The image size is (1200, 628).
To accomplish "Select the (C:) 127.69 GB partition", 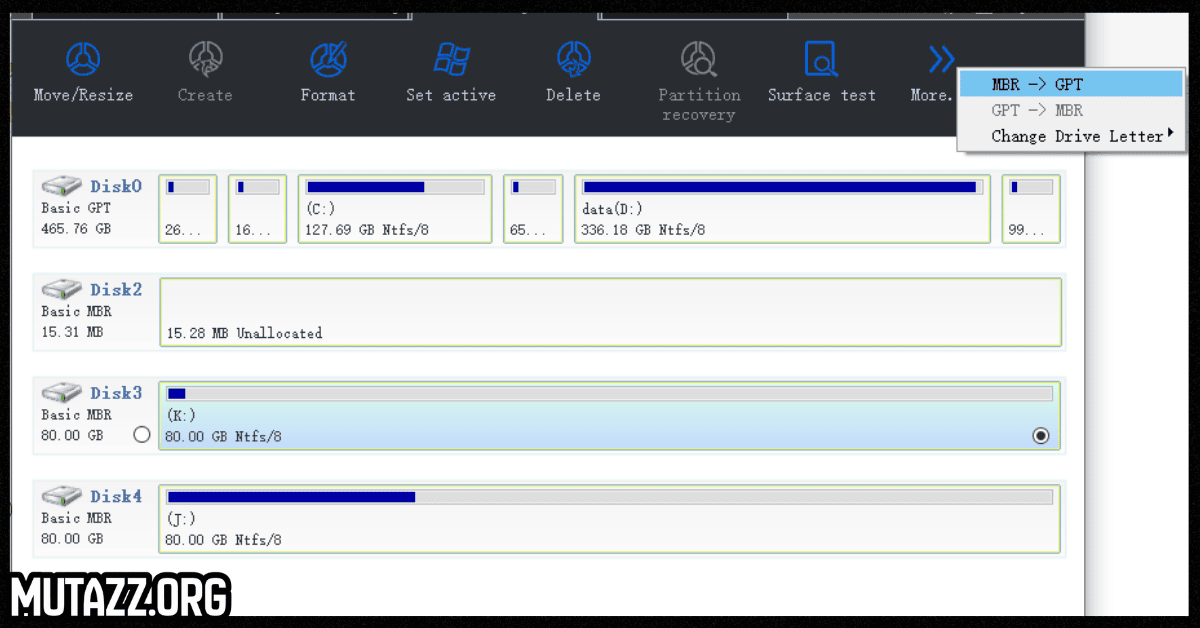I will click(x=395, y=209).
